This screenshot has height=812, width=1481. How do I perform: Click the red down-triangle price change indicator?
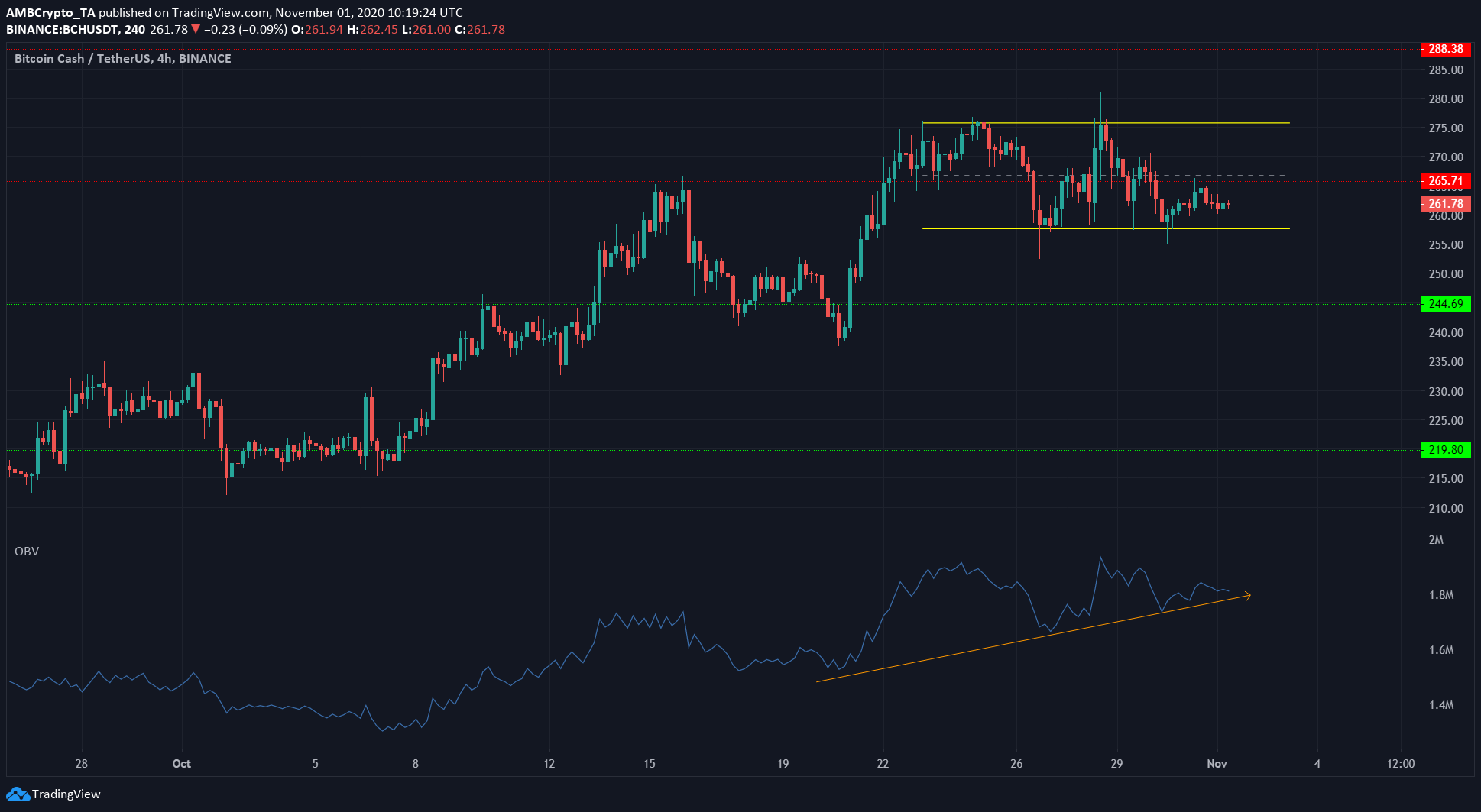pos(196,30)
